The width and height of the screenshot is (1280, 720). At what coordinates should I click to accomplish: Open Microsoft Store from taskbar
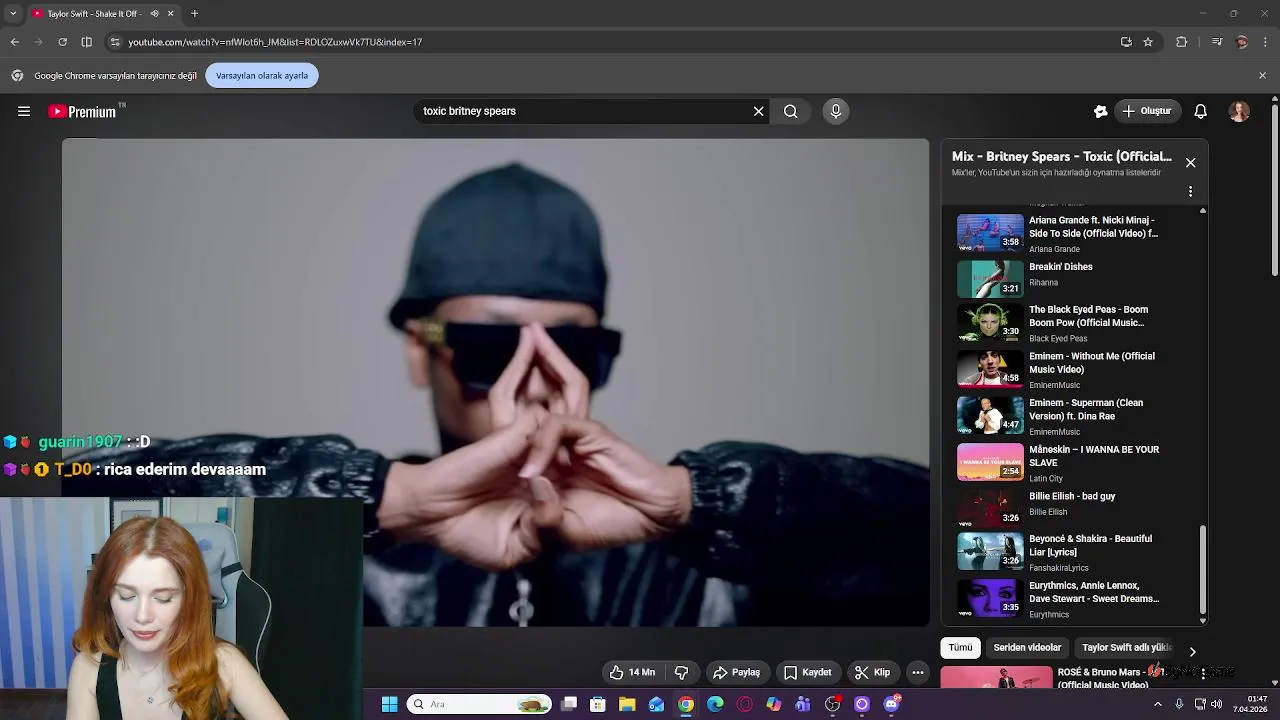[598, 704]
